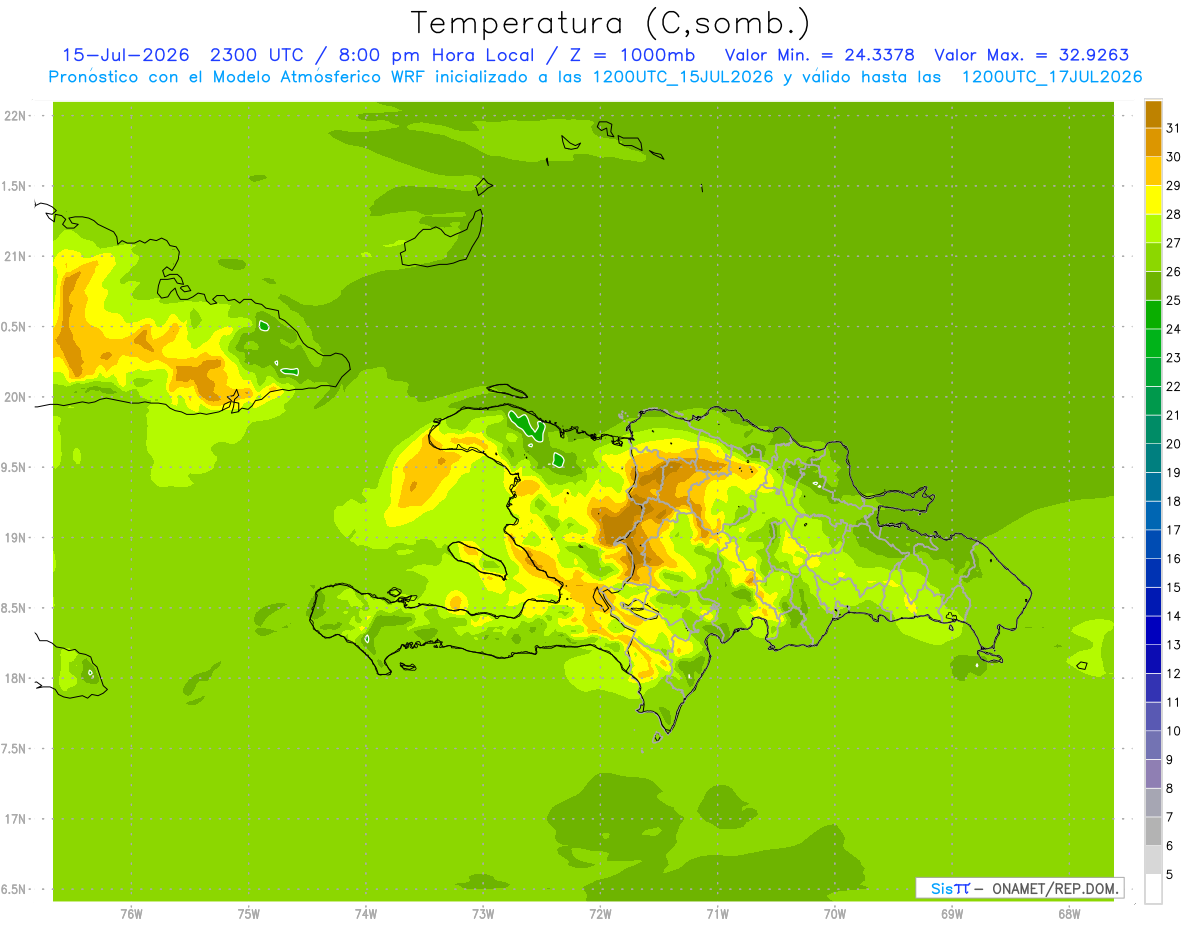Pick the gray swatch between 6 and 7
Image resolution: width=1200 pixels, height=927 pixels.
1153,831
